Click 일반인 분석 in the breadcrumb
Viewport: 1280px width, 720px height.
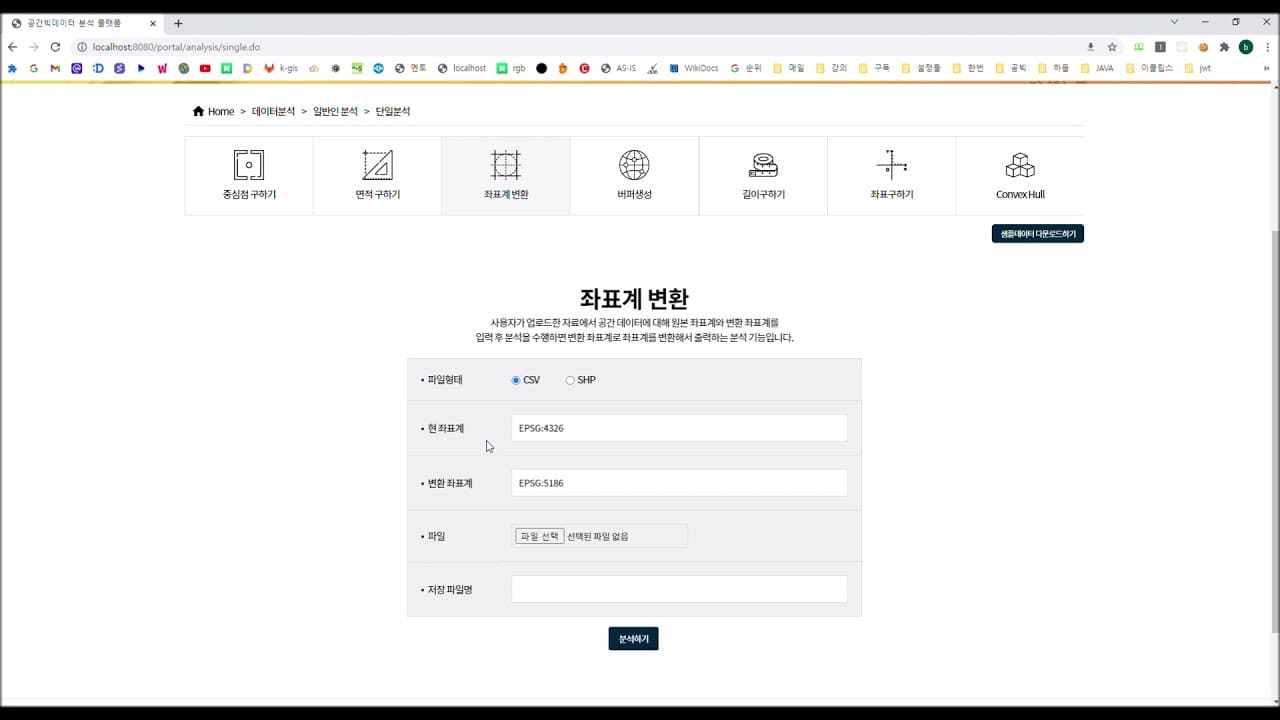[335, 111]
